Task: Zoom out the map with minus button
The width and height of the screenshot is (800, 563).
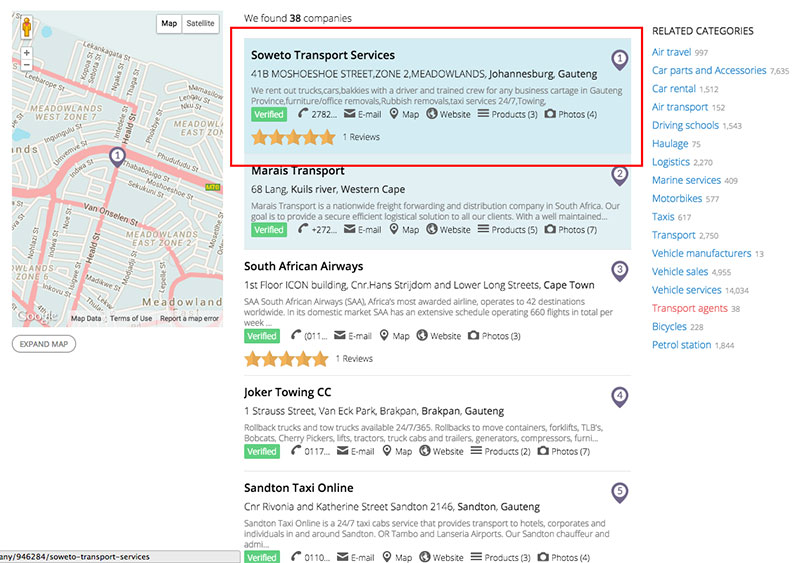Action: pos(27,65)
